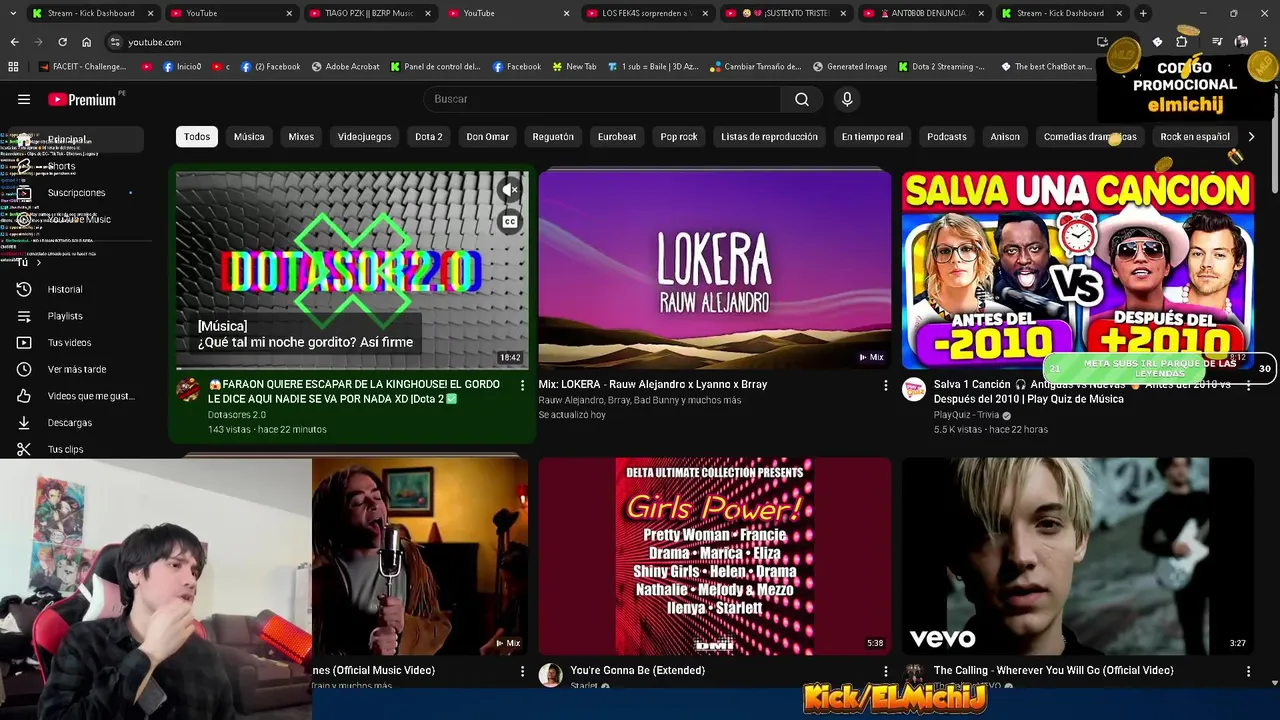
Task: Select the Música filter chip
Action: (x=249, y=137)
